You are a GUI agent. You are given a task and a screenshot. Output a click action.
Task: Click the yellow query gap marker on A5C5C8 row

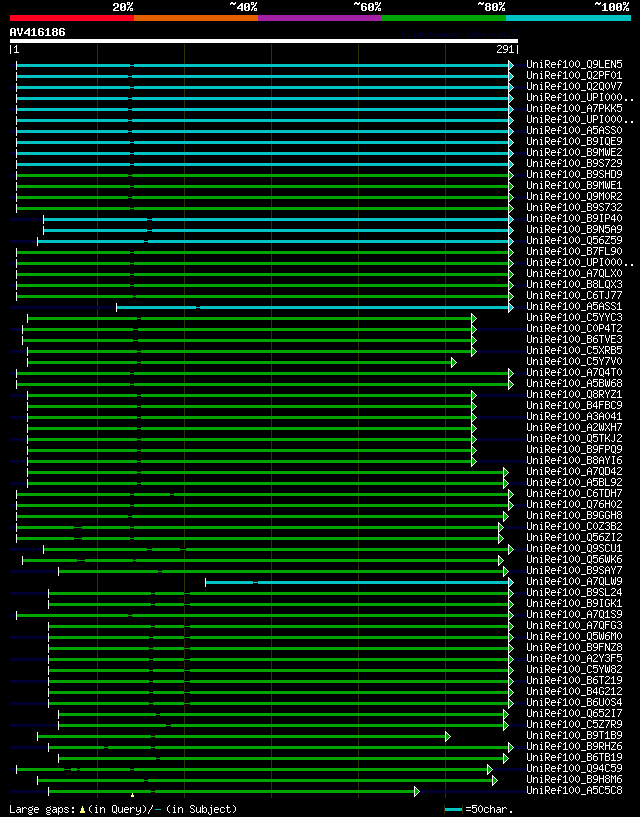click(x=132, y=795)
